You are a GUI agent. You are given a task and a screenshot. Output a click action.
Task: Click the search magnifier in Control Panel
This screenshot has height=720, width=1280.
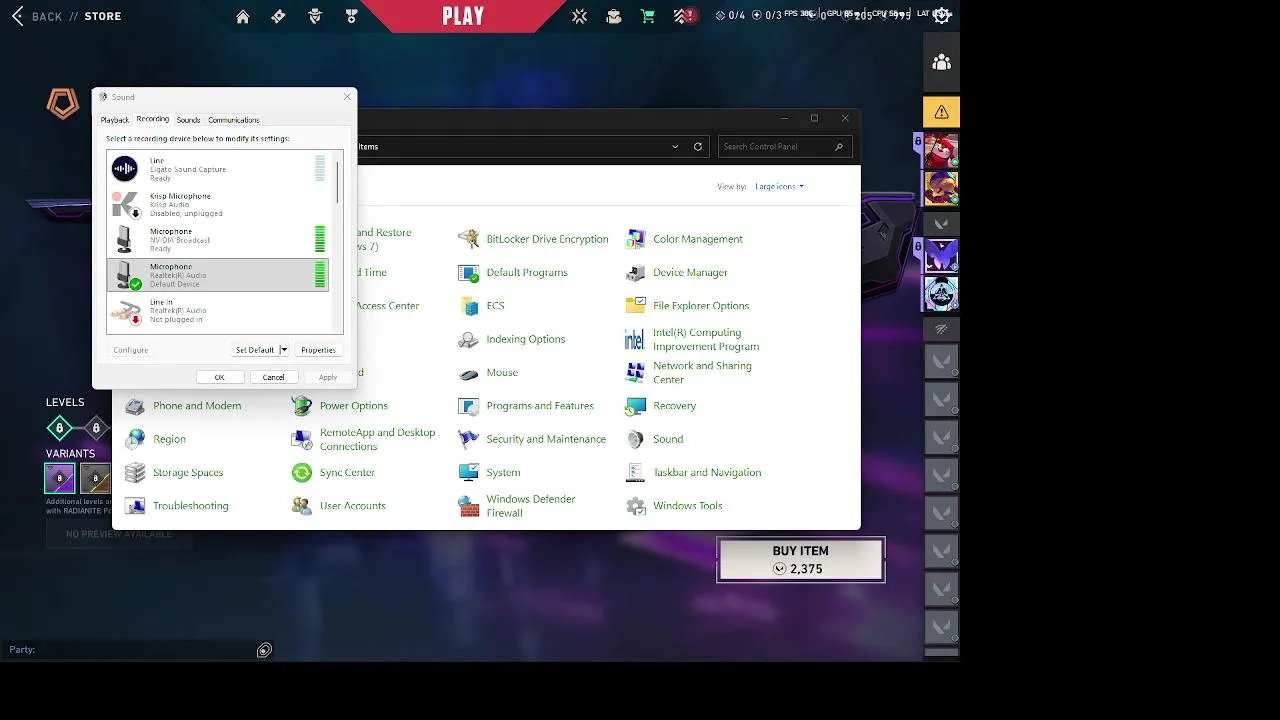tap(839, 146)
